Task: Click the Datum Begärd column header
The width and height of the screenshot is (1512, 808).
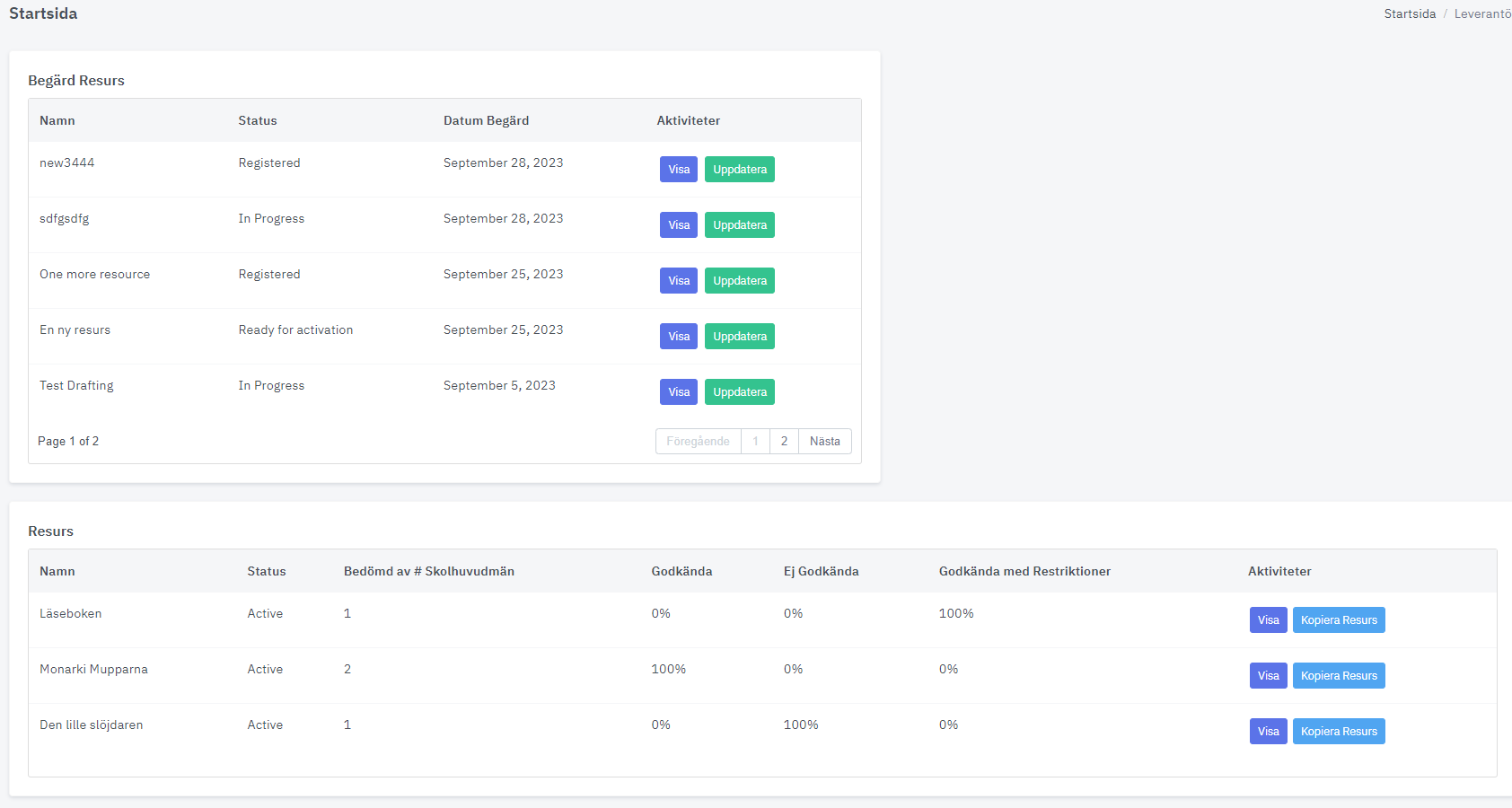Action: (x=486, y=120)
